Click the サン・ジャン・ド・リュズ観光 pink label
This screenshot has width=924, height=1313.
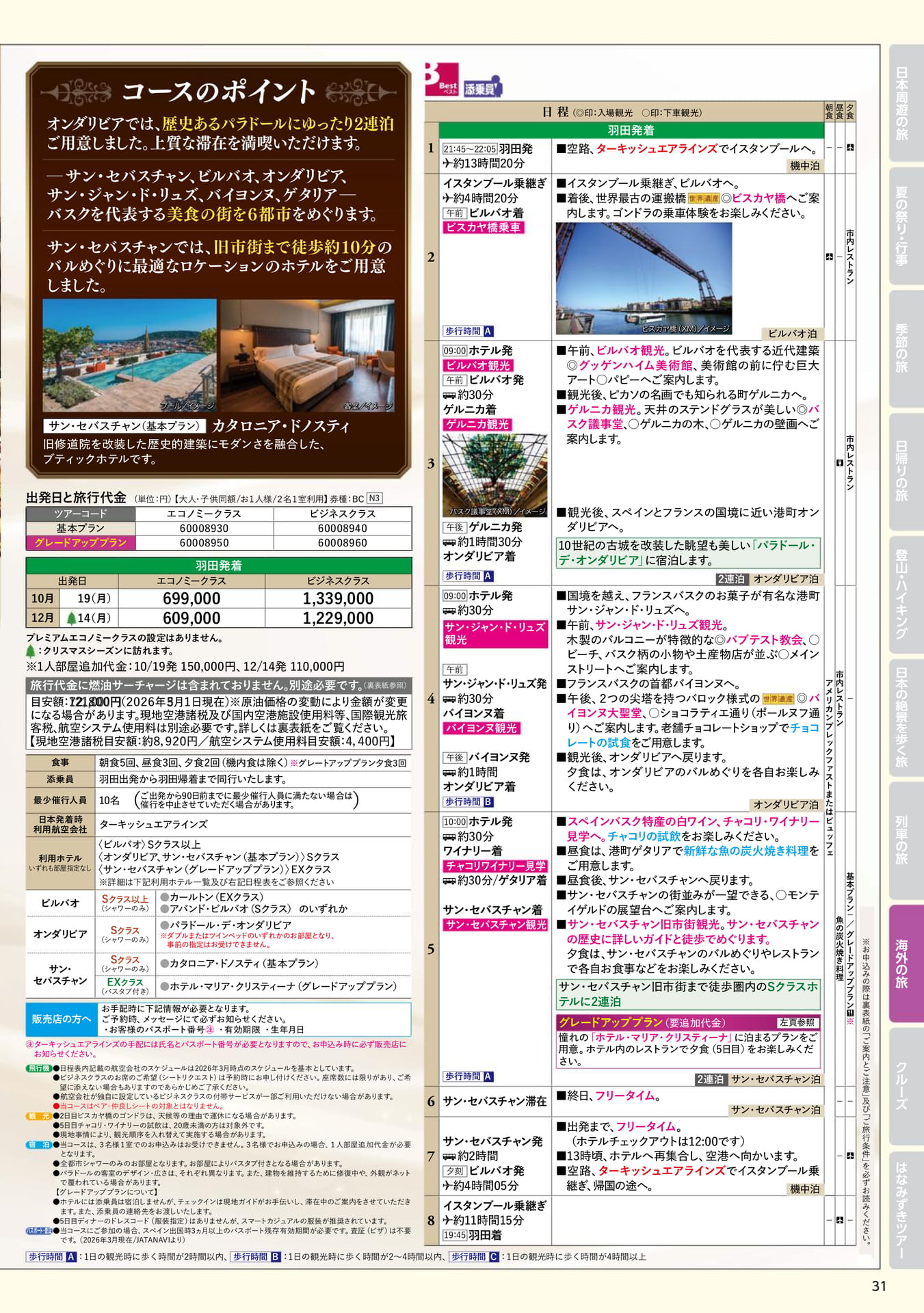coord(495,633)
